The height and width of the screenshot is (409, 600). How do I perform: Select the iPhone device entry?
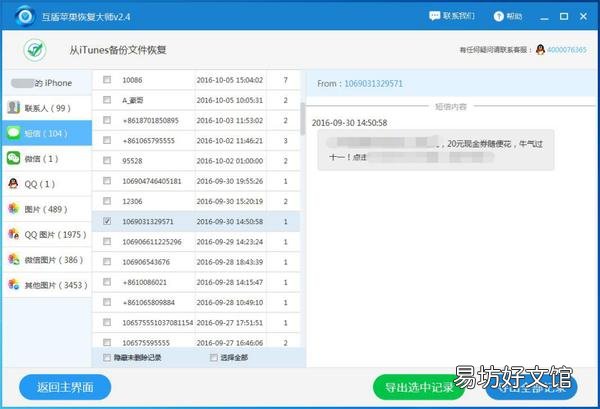click(x=47, y=83)
